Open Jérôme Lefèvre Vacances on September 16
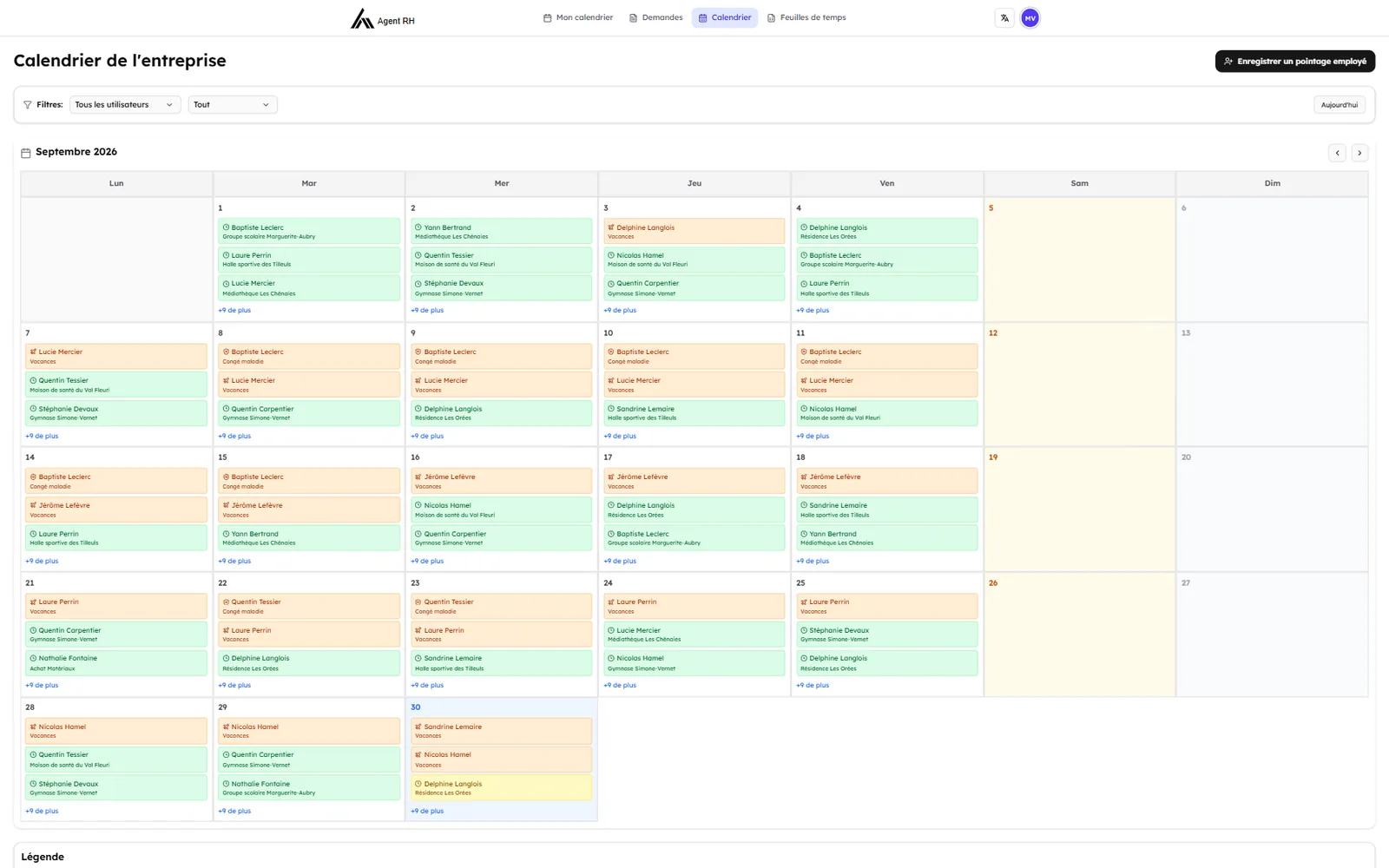Image resolution: width=1389 pixels, height=868 pixels. 502,482
